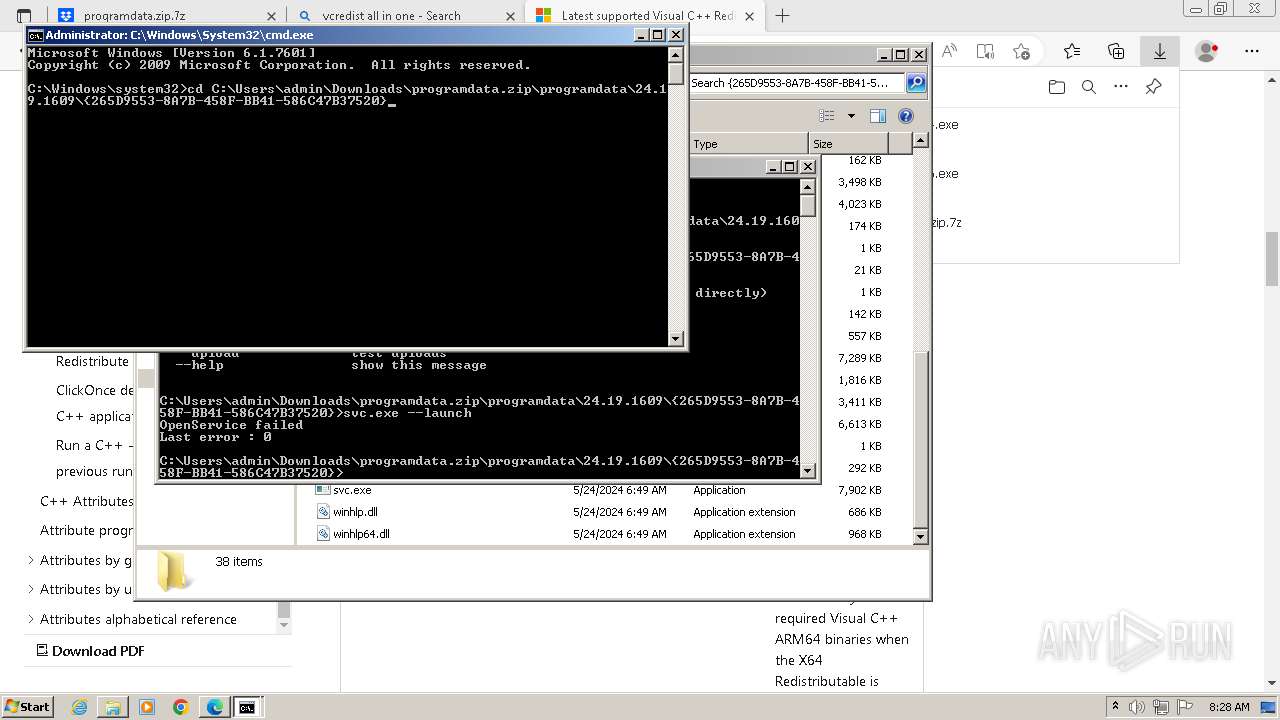Click Edge page vertical scrollbar thumb

pos(1272,258)
